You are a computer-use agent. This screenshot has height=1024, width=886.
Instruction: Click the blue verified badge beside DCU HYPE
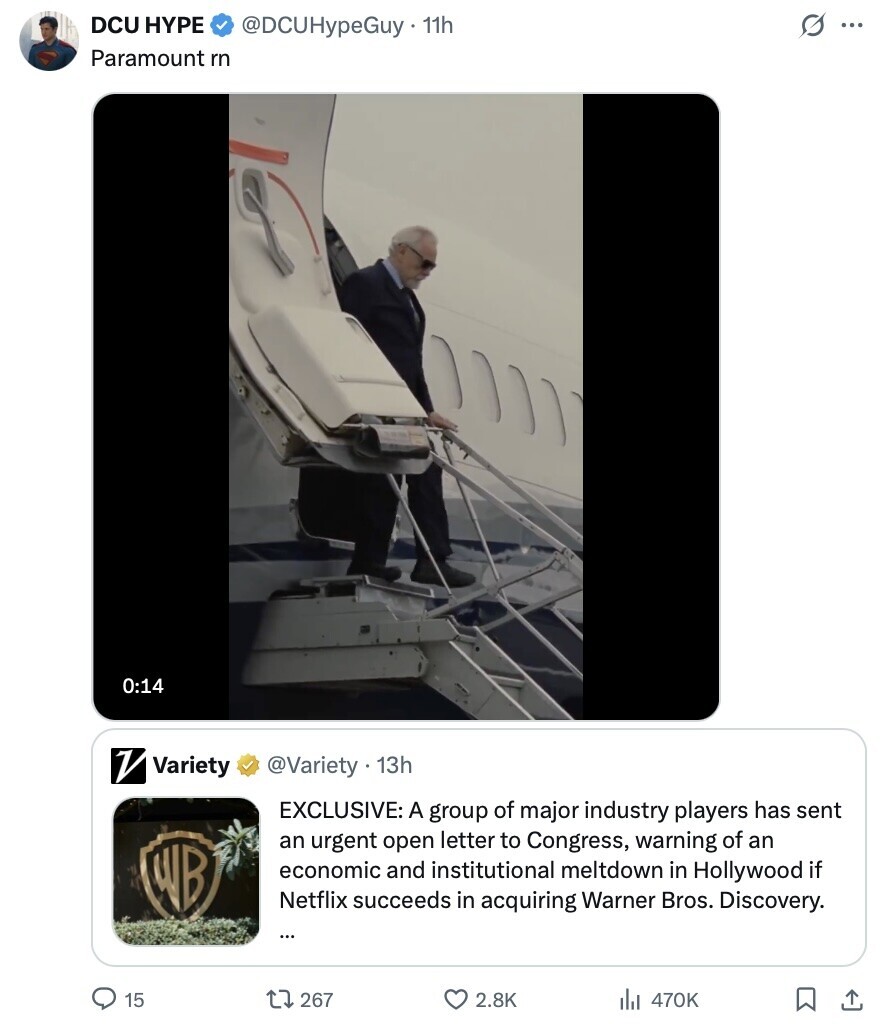pyautogui.click(x=222, y=25)
